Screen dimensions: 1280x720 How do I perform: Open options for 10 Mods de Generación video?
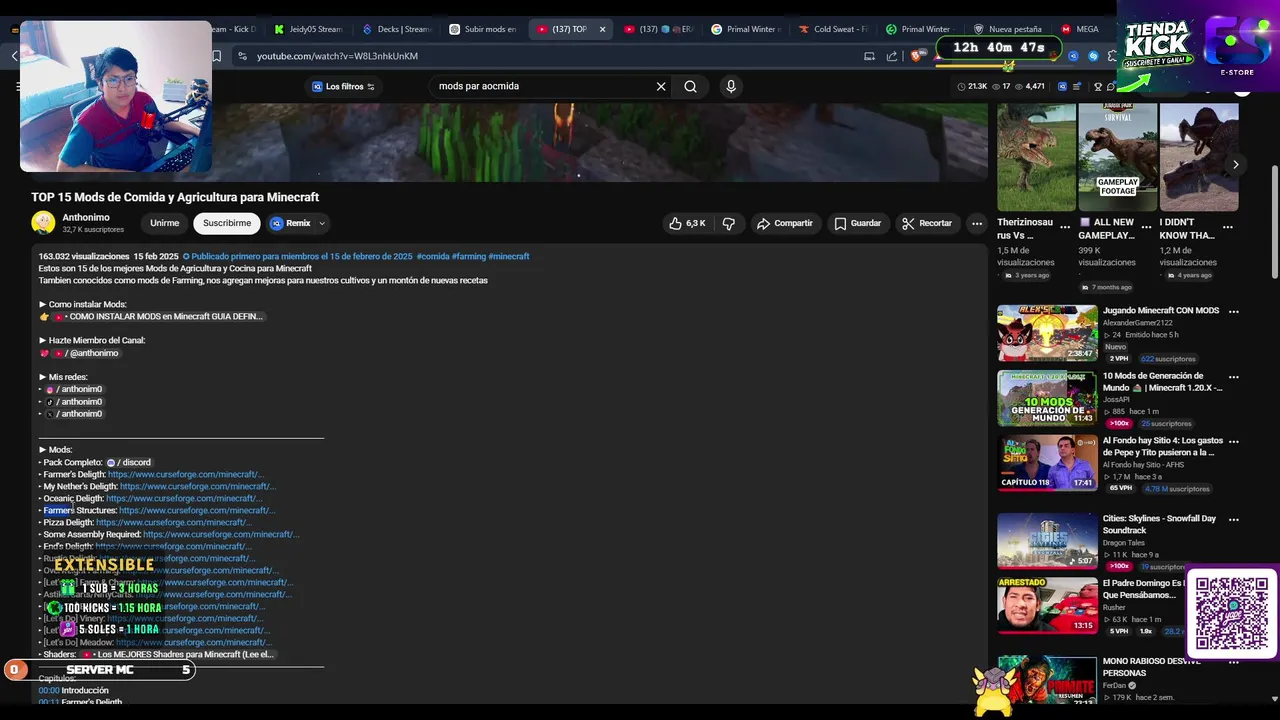tap(1233, 377)
